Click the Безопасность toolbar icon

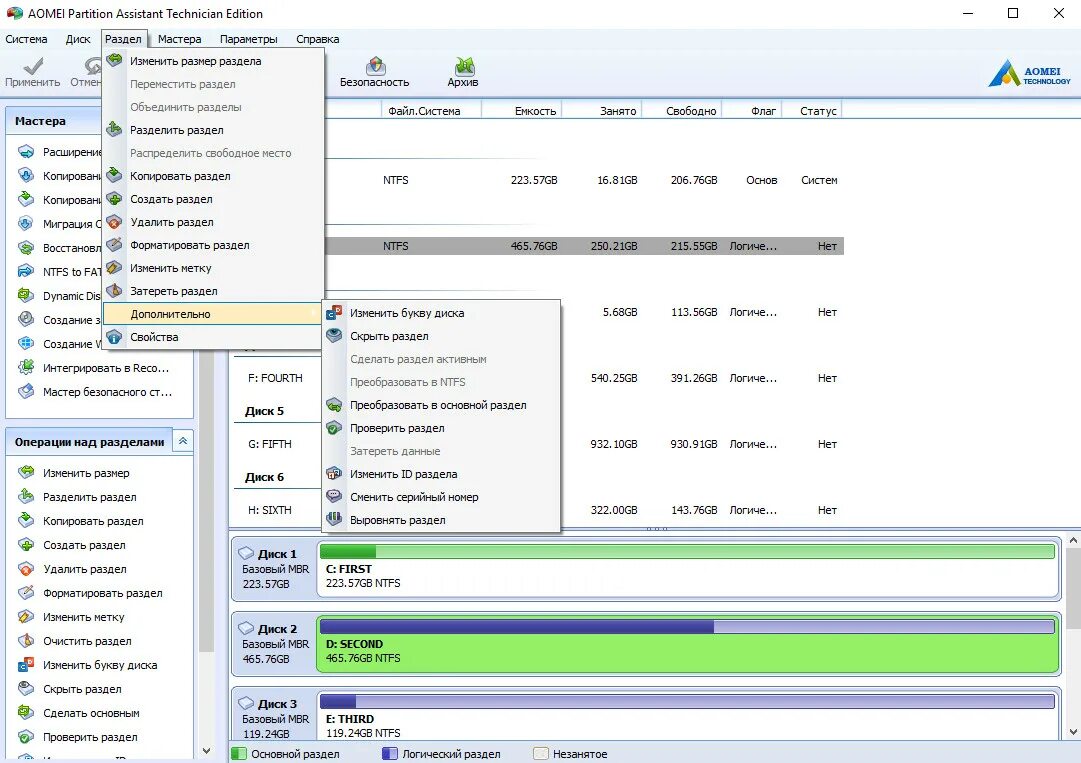(x=375, y=67)
